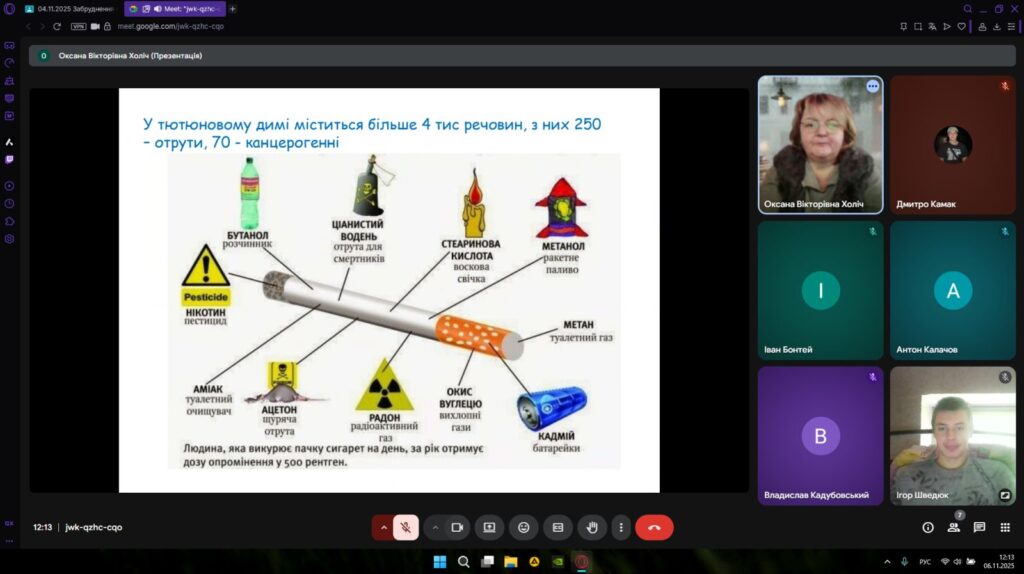Raise hand in the meeting
Image resolution: width=1024 pixels, height=574 pixels.
tap(591, 527)
